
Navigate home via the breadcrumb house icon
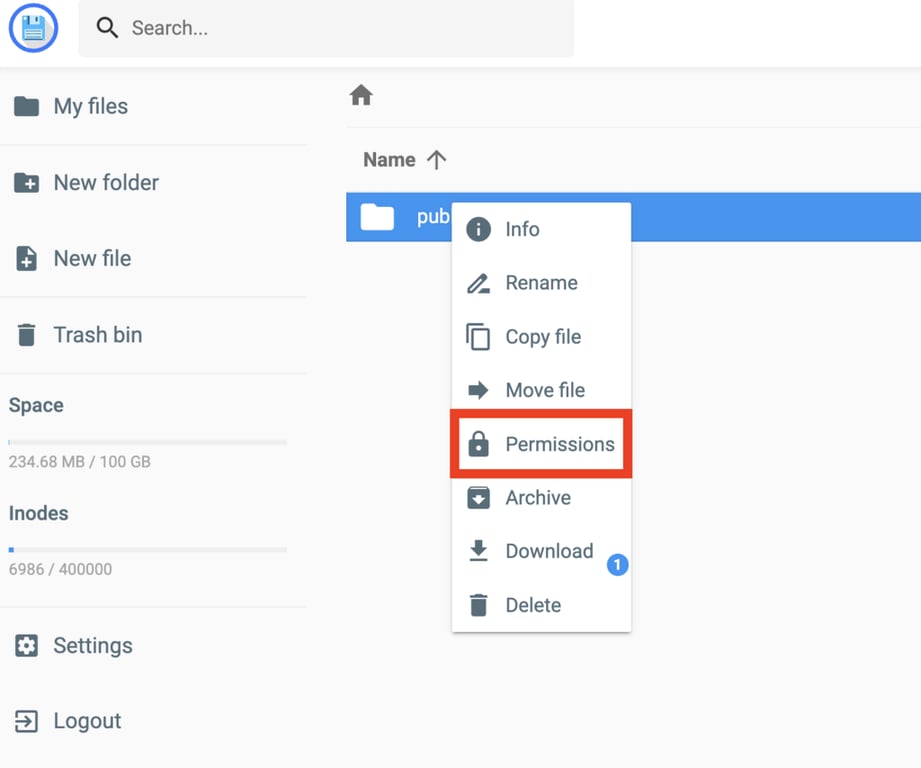[360, 93]
